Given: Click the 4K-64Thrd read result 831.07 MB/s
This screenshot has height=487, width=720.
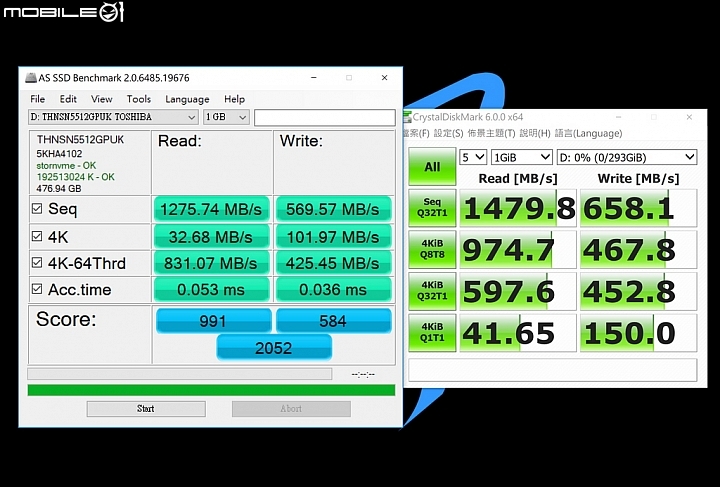Looking at the screenshot, I should (211, 263).
